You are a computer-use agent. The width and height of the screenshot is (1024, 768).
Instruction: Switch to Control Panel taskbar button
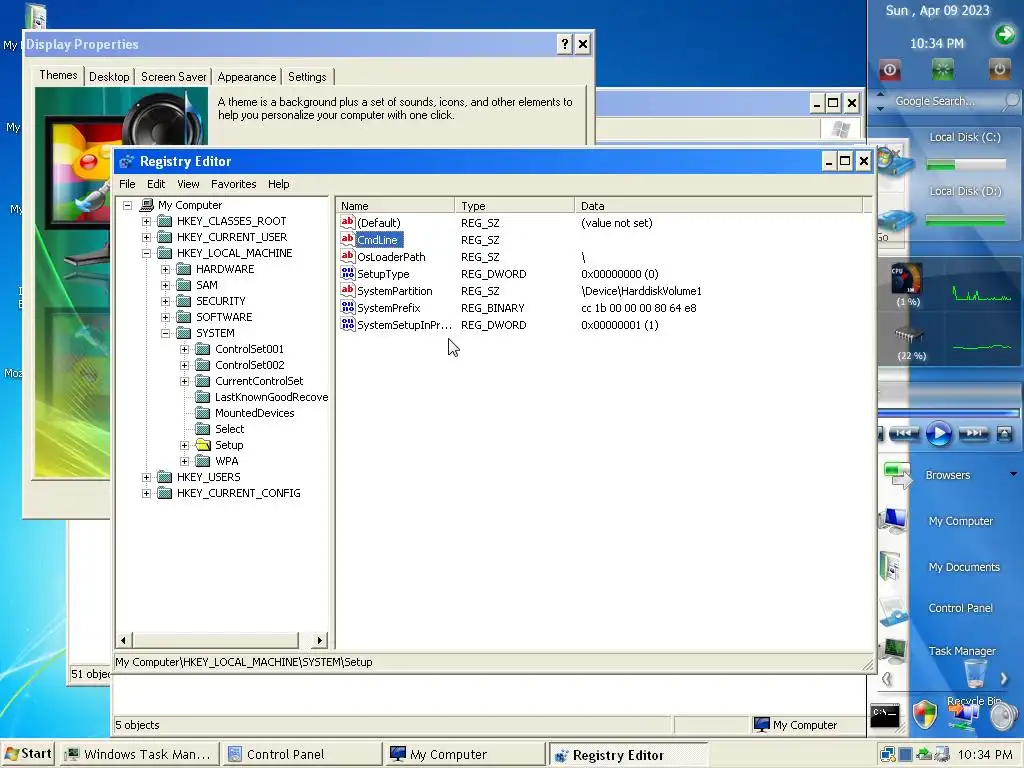tap(300, 754)
